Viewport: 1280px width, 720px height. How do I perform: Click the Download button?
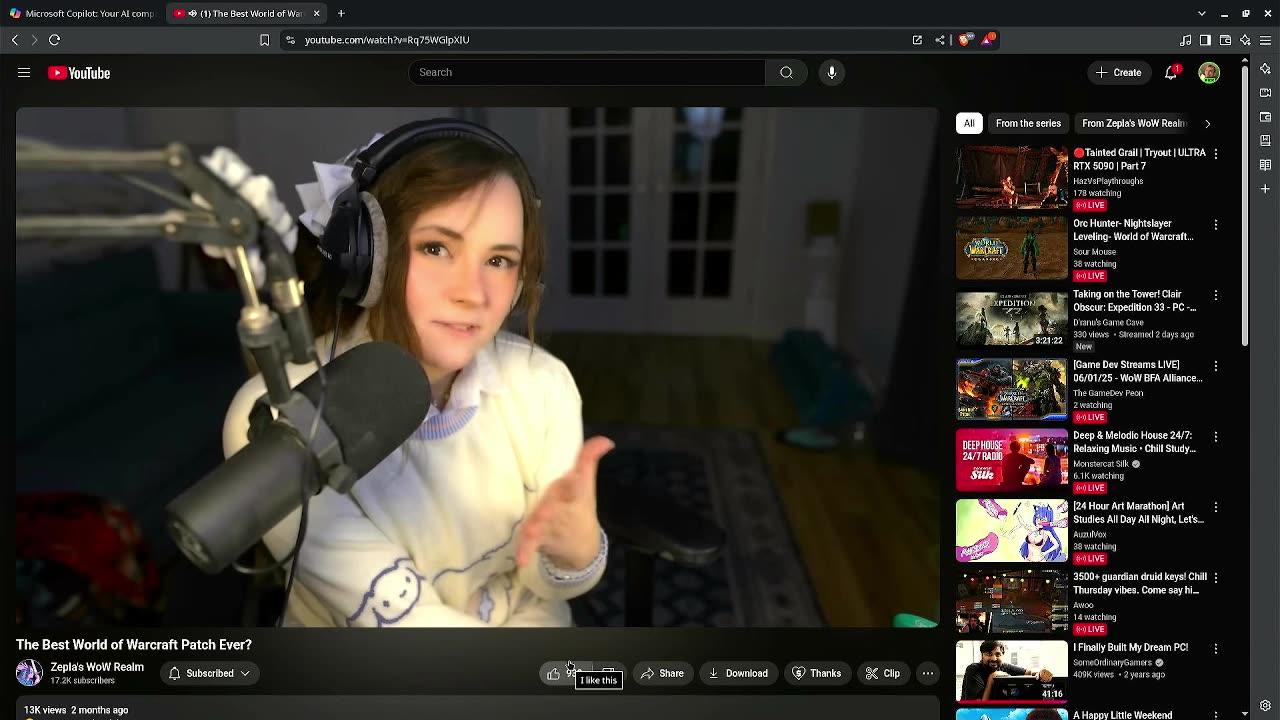738,673
